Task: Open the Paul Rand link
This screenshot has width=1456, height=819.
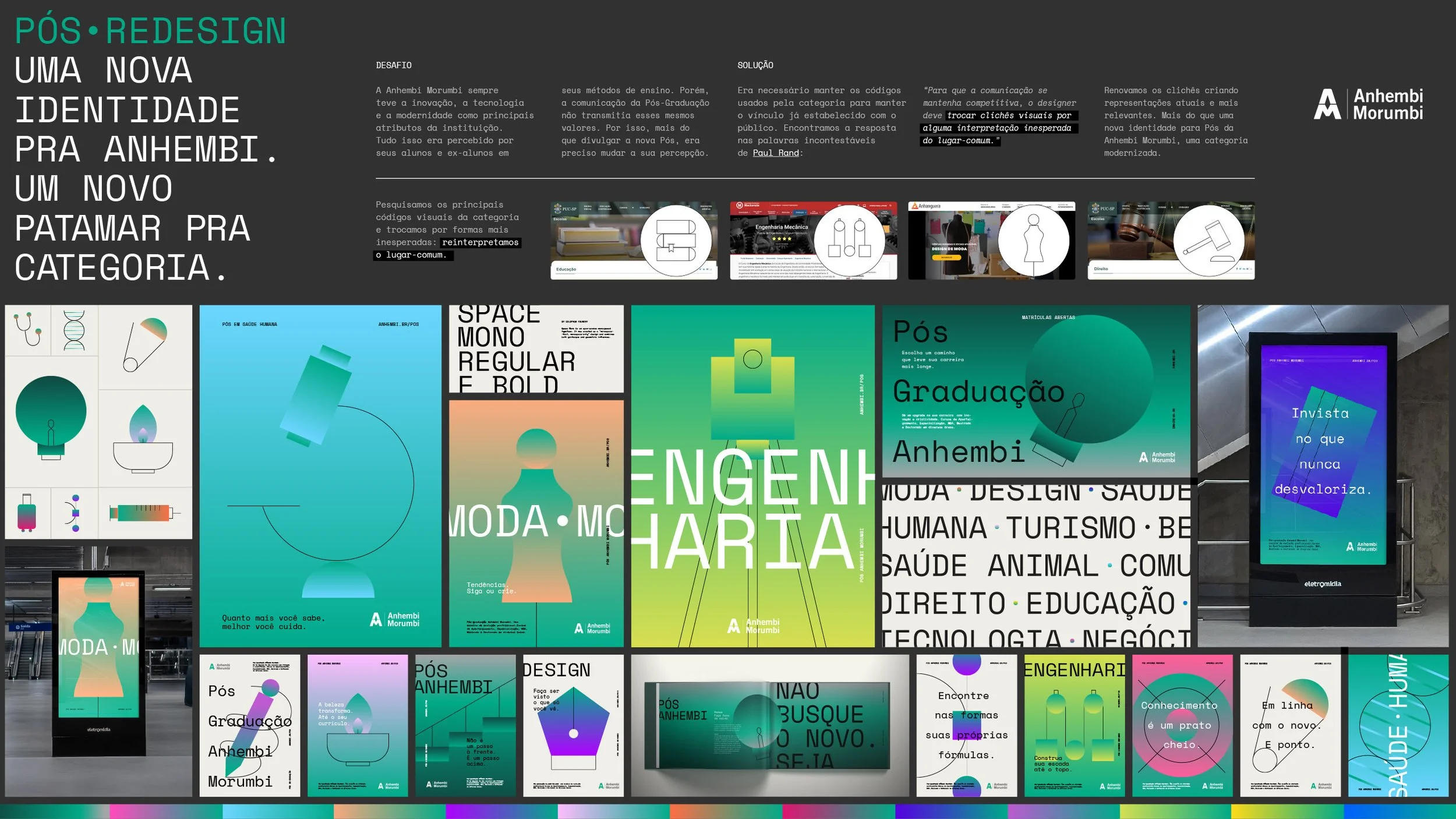Action: (x=775, y=153)
